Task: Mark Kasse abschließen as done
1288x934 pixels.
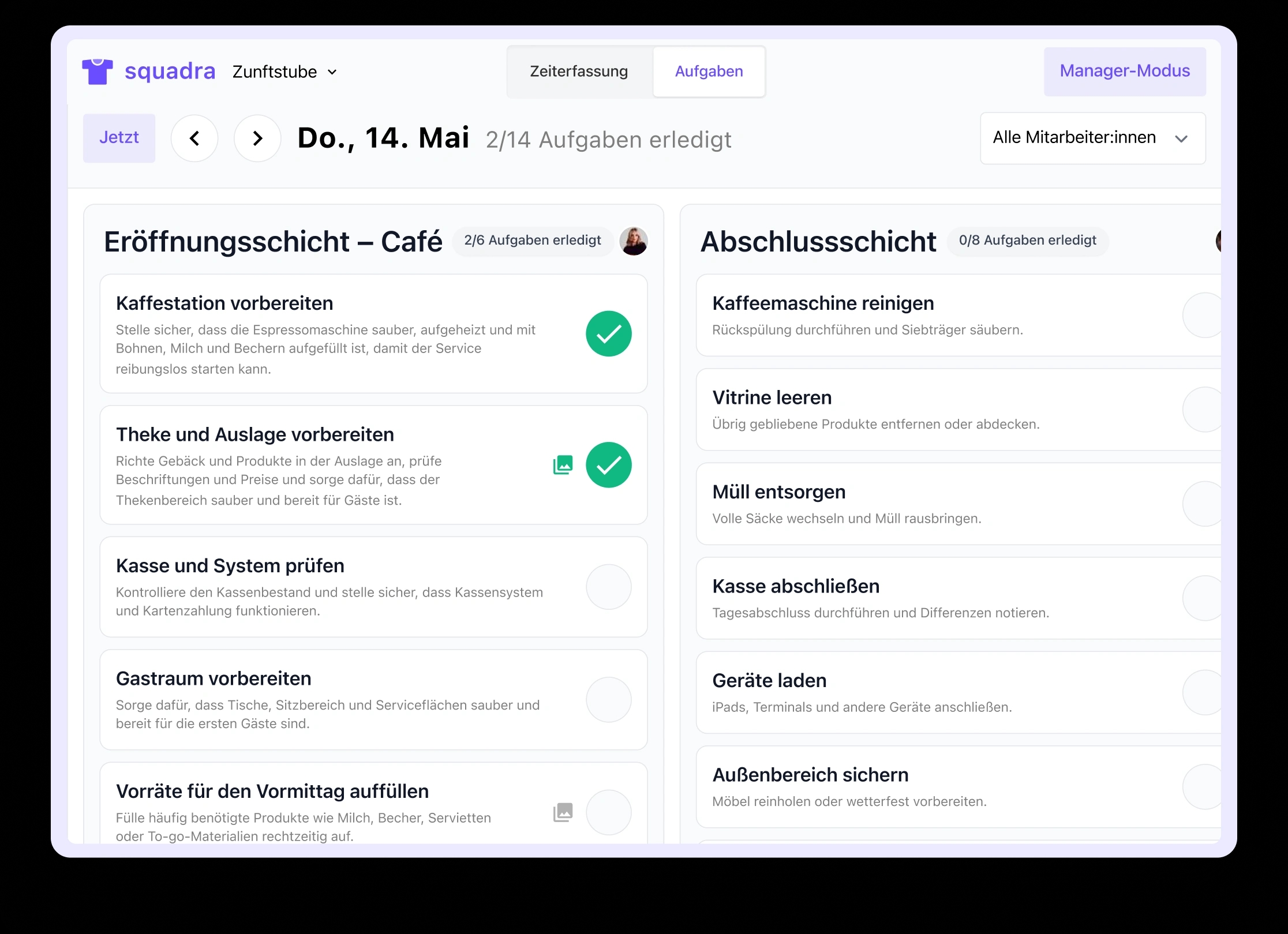Action: click(x=1203, y=598)
